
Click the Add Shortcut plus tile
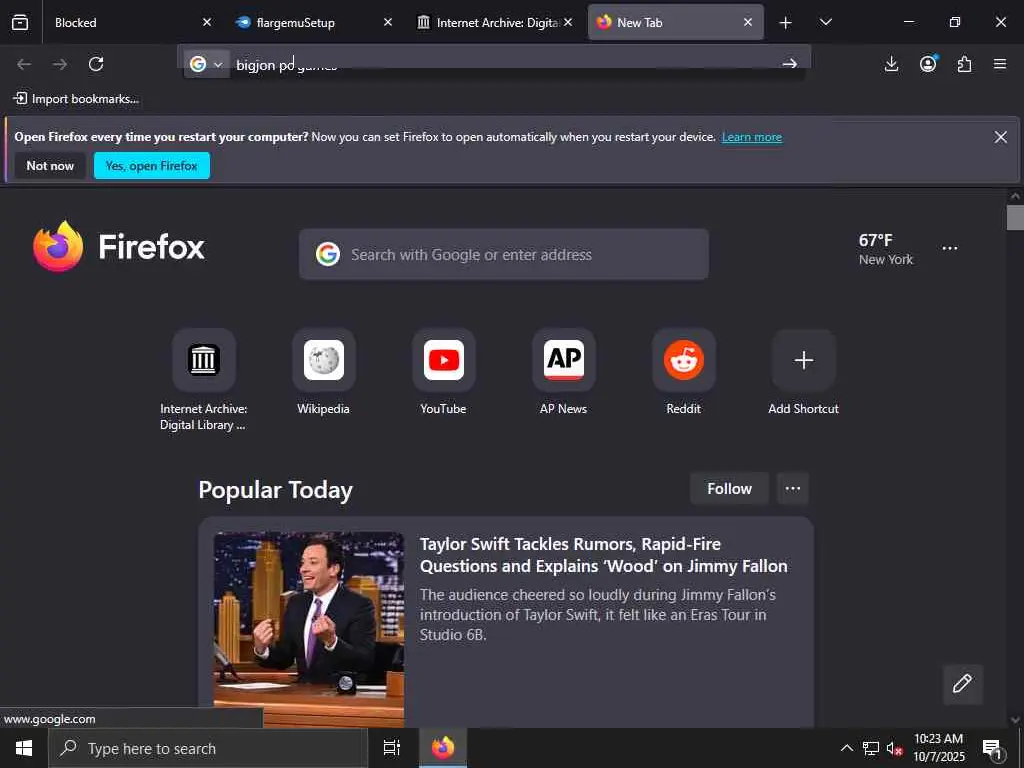pos(804,360)
